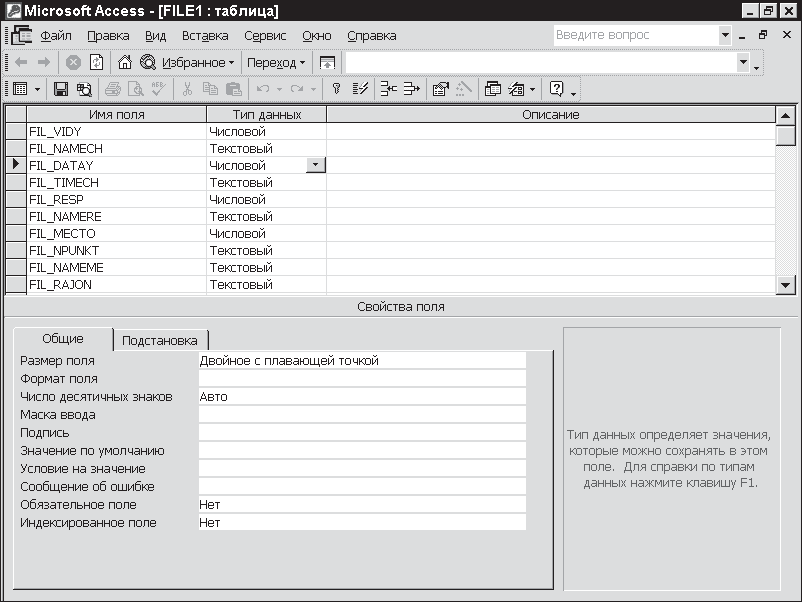Click the Primary Key icon
Viewport: 802px width, 602px height.
tap(337, 89)
